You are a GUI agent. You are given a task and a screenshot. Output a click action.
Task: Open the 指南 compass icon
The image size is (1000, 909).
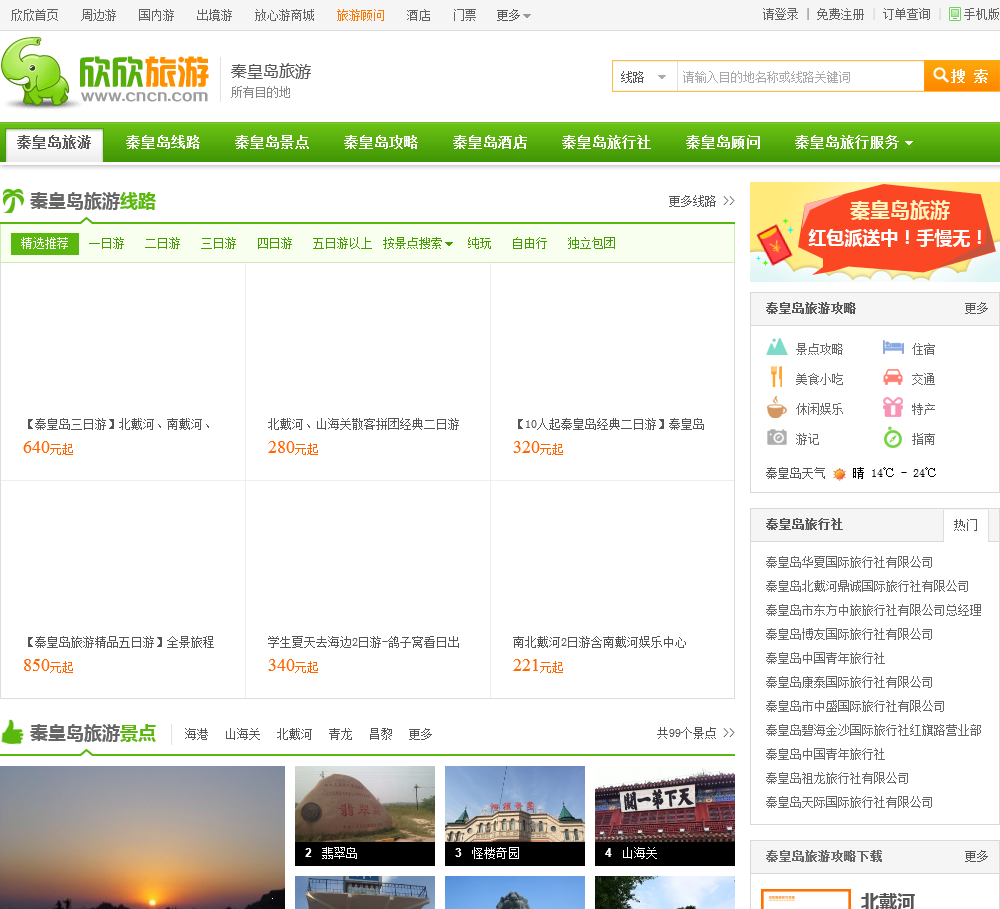click(893, 438)
